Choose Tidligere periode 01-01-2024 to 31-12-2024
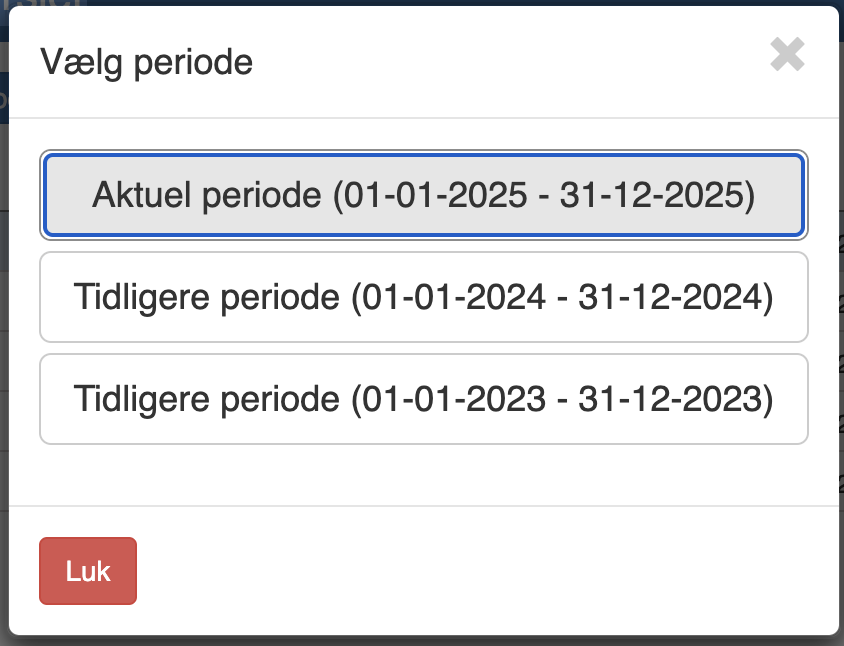Image resolution: width=844 pixels, height=646 pixels. (x=423, y=297)
